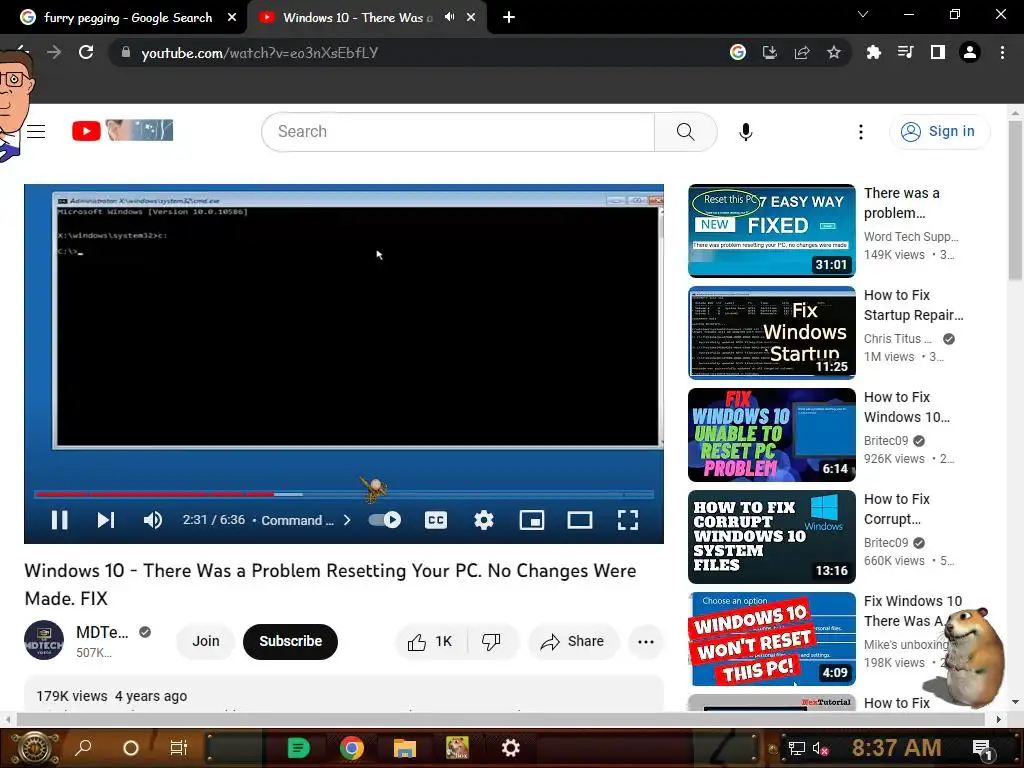1024x768 pixels.
Task: Open the Chrome profile icon
Action: tap(970, 52)
